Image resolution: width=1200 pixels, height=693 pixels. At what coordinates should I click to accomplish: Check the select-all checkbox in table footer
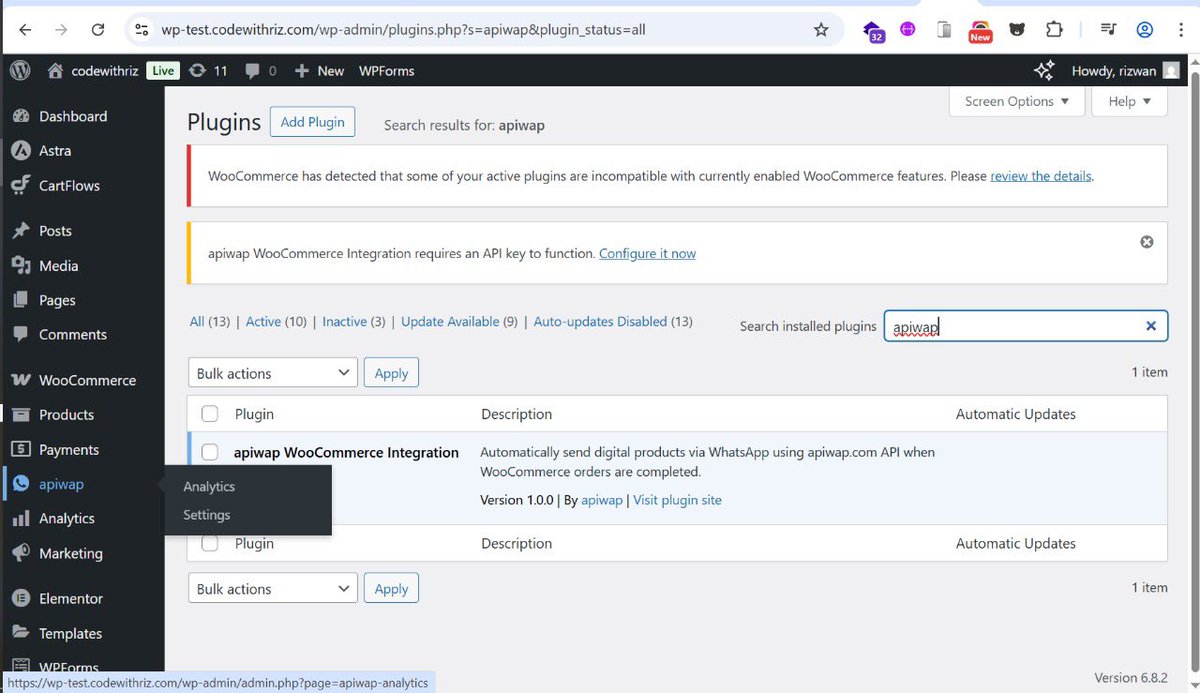210,543
